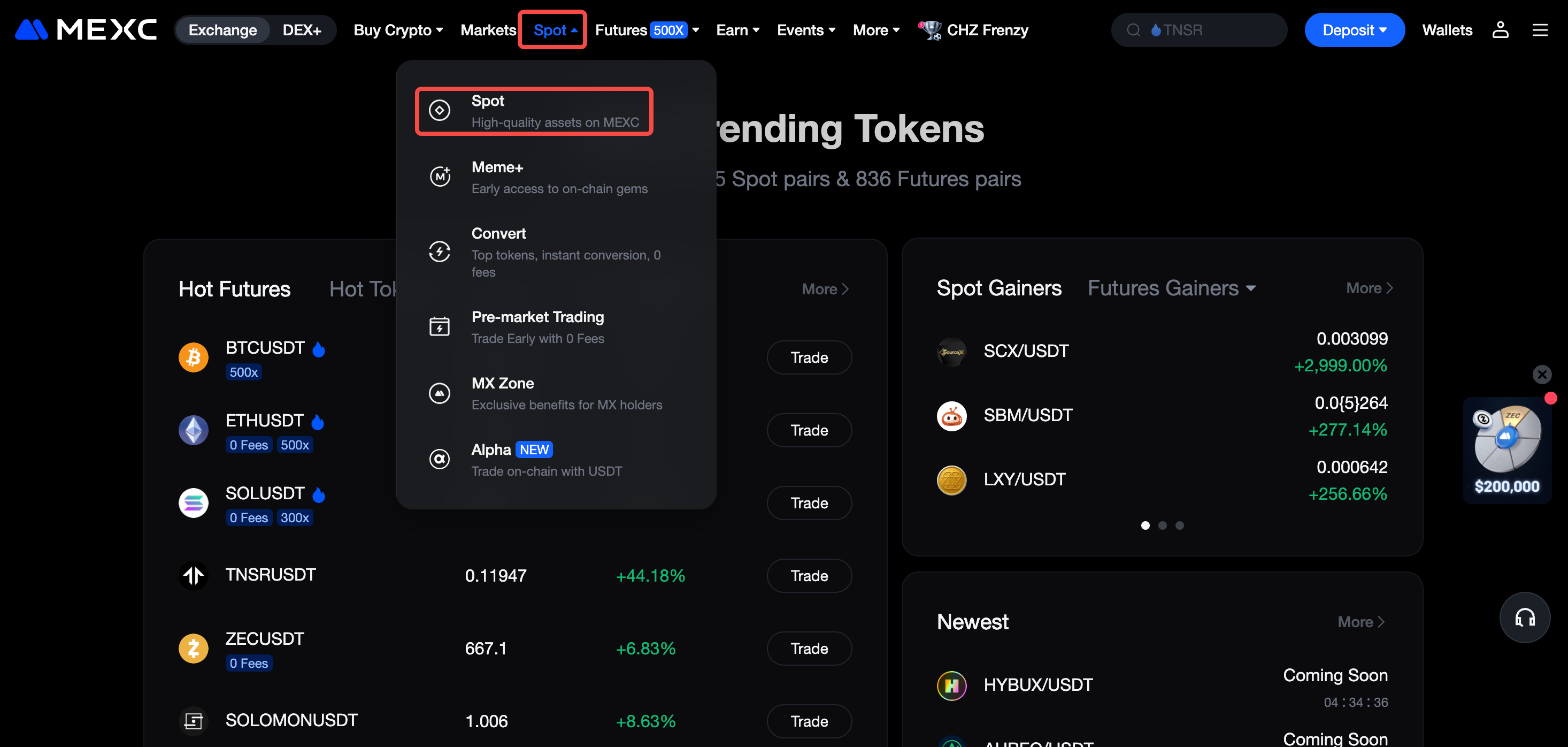Click the customer support headset icon

pos(1524,617)
